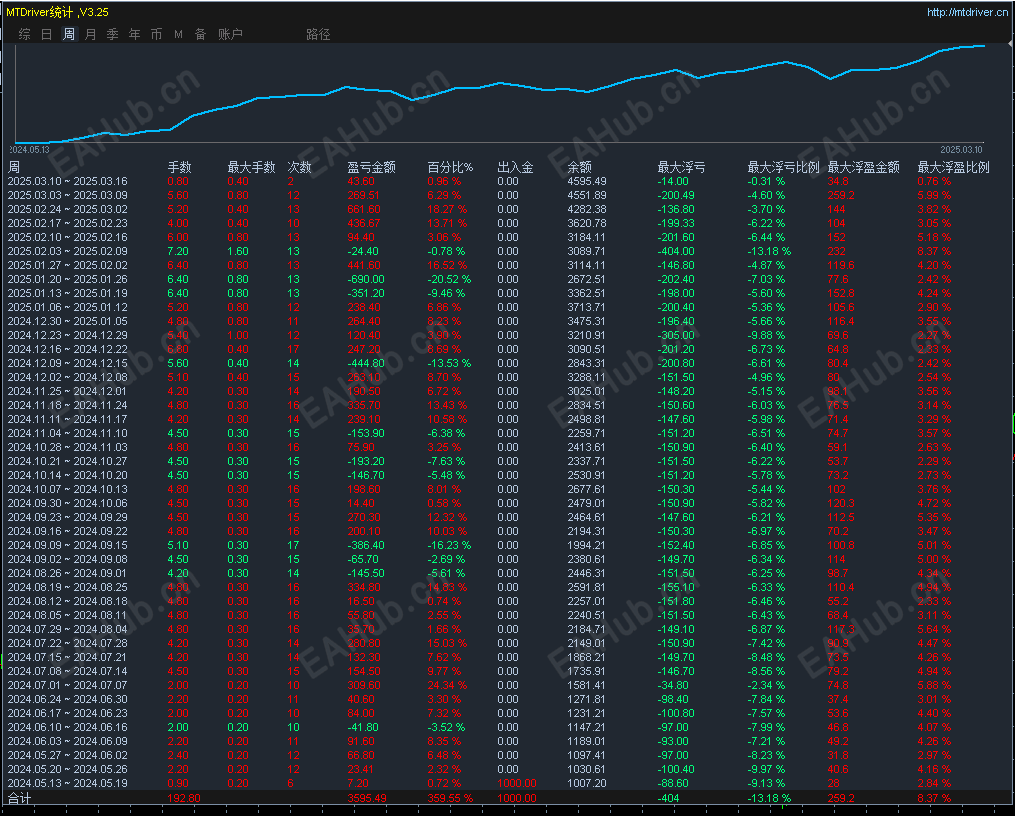This screenshot has height=816, width=1015.
Task: Open the 季 quarterly statistics tab
Action: click(112, 34)
